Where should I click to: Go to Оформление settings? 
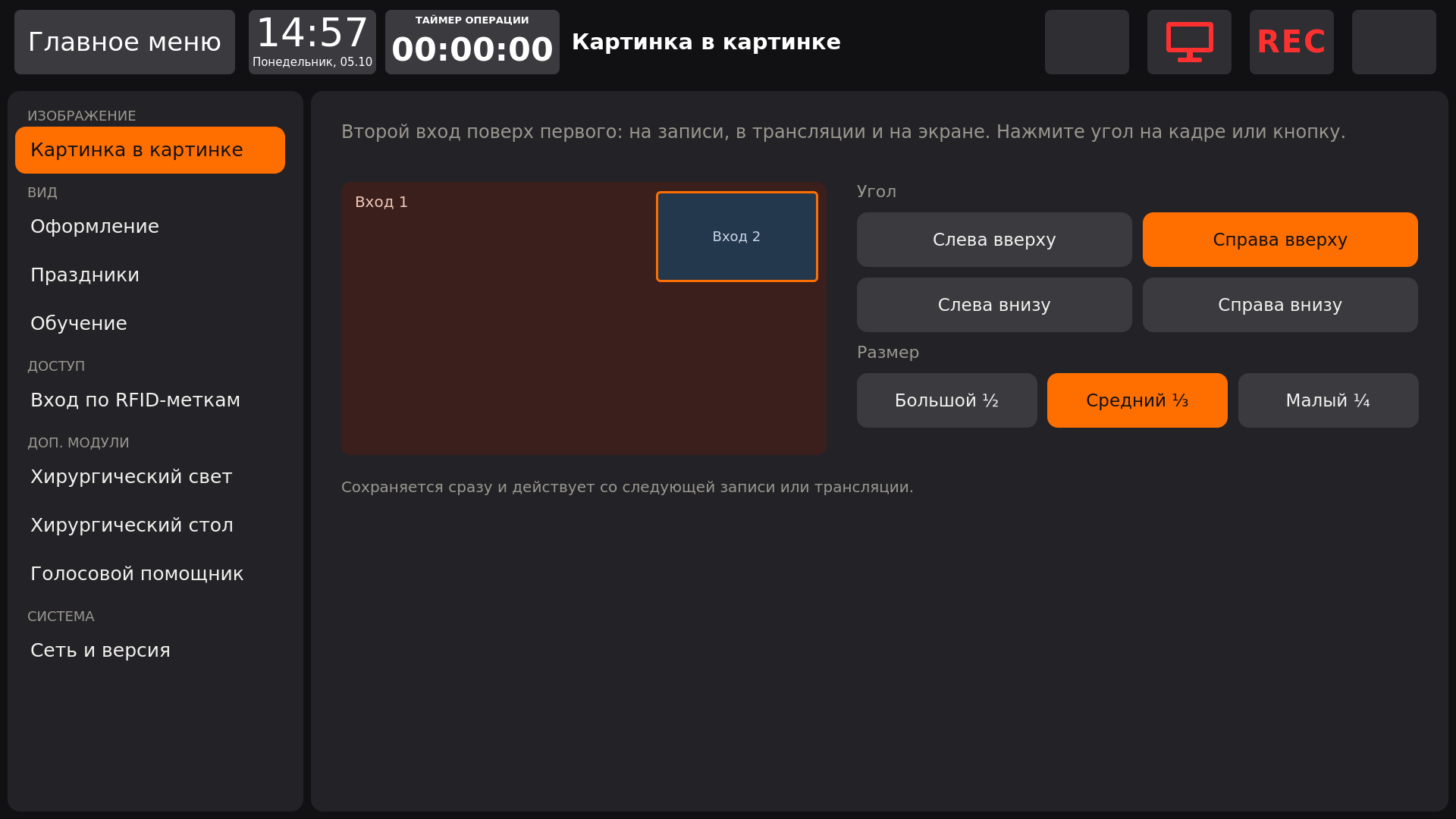point(150,227)
